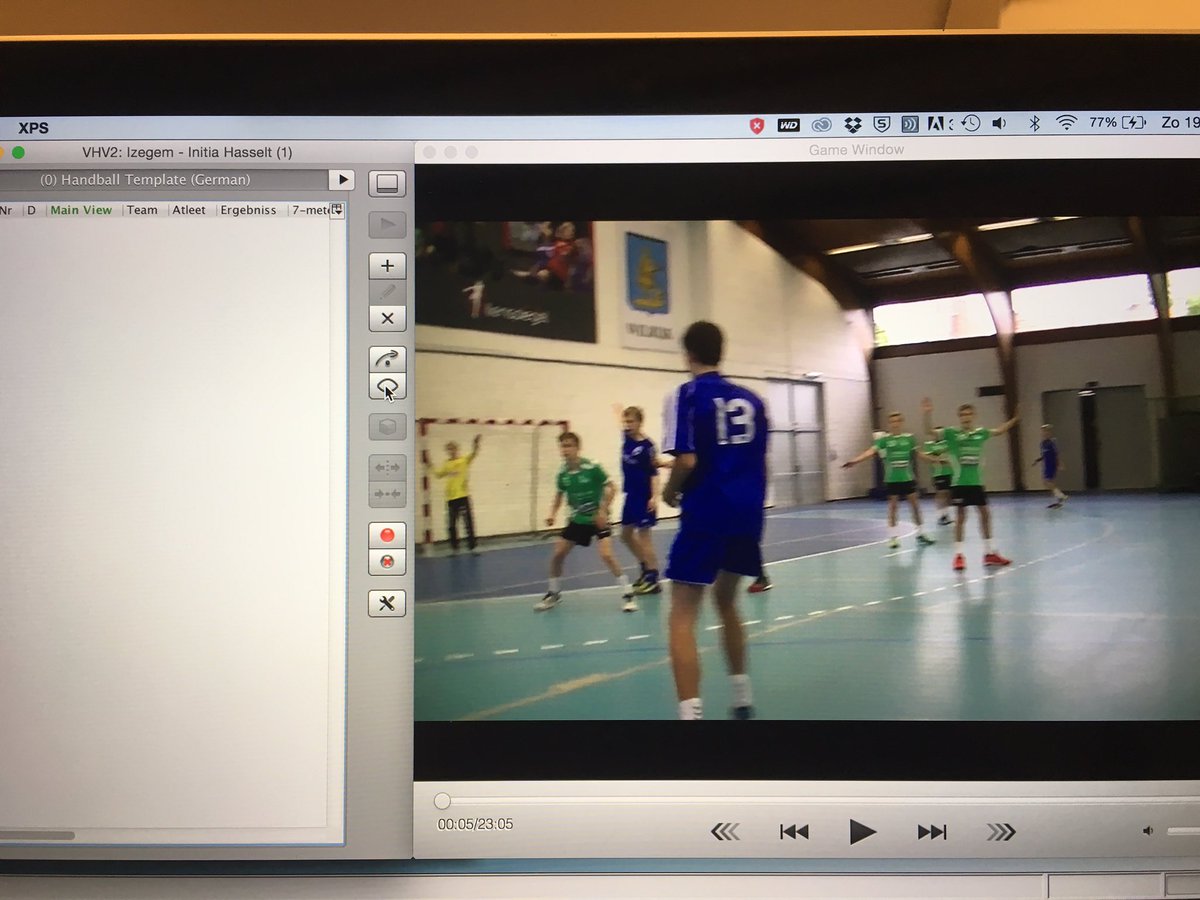Image resolution: width=1200 pixels, height=900 pixels.
Task: Open the Bluetooth menu bar icon
Action: (x=1035, y=123)
